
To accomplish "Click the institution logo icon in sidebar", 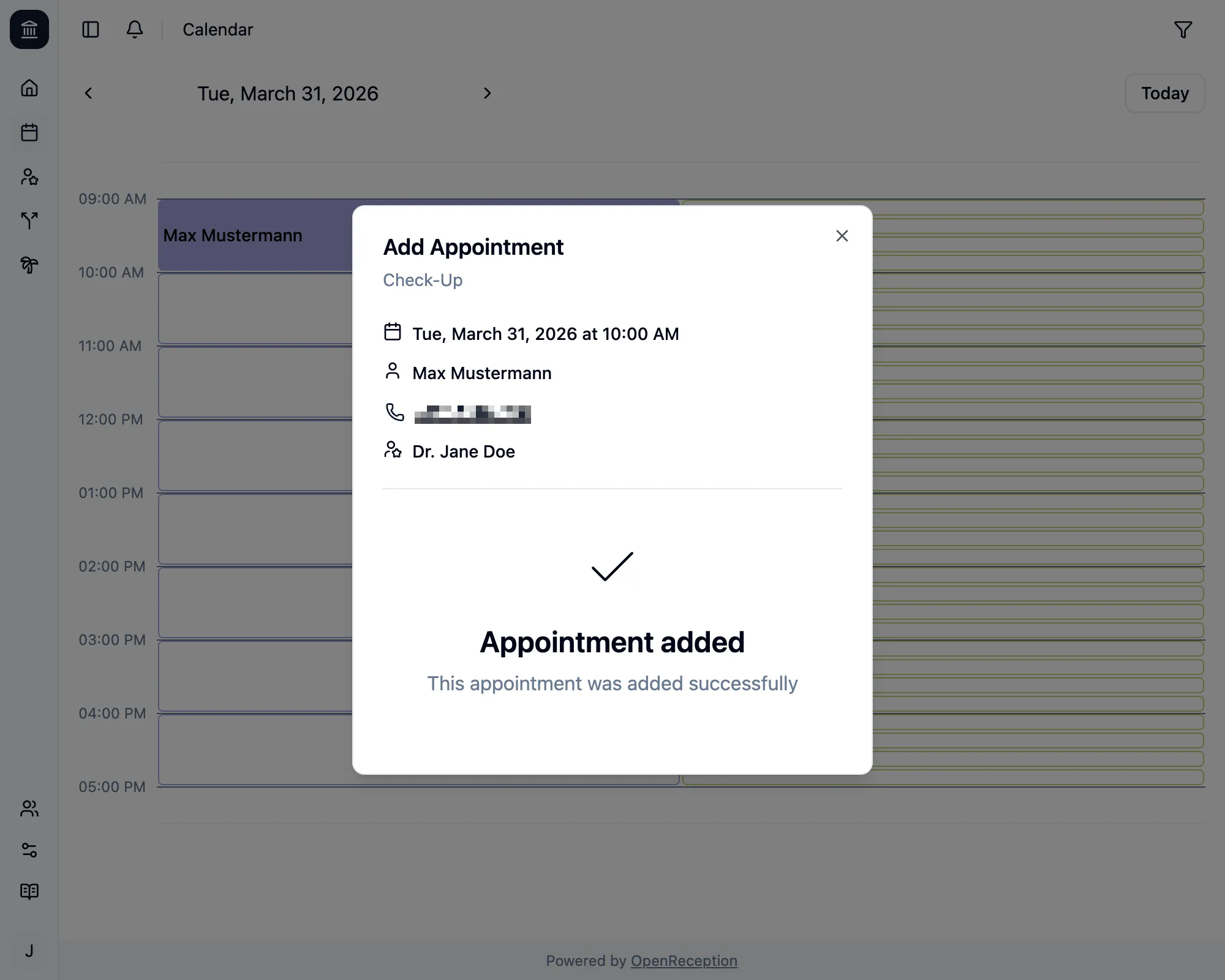I will coord(29,29).
